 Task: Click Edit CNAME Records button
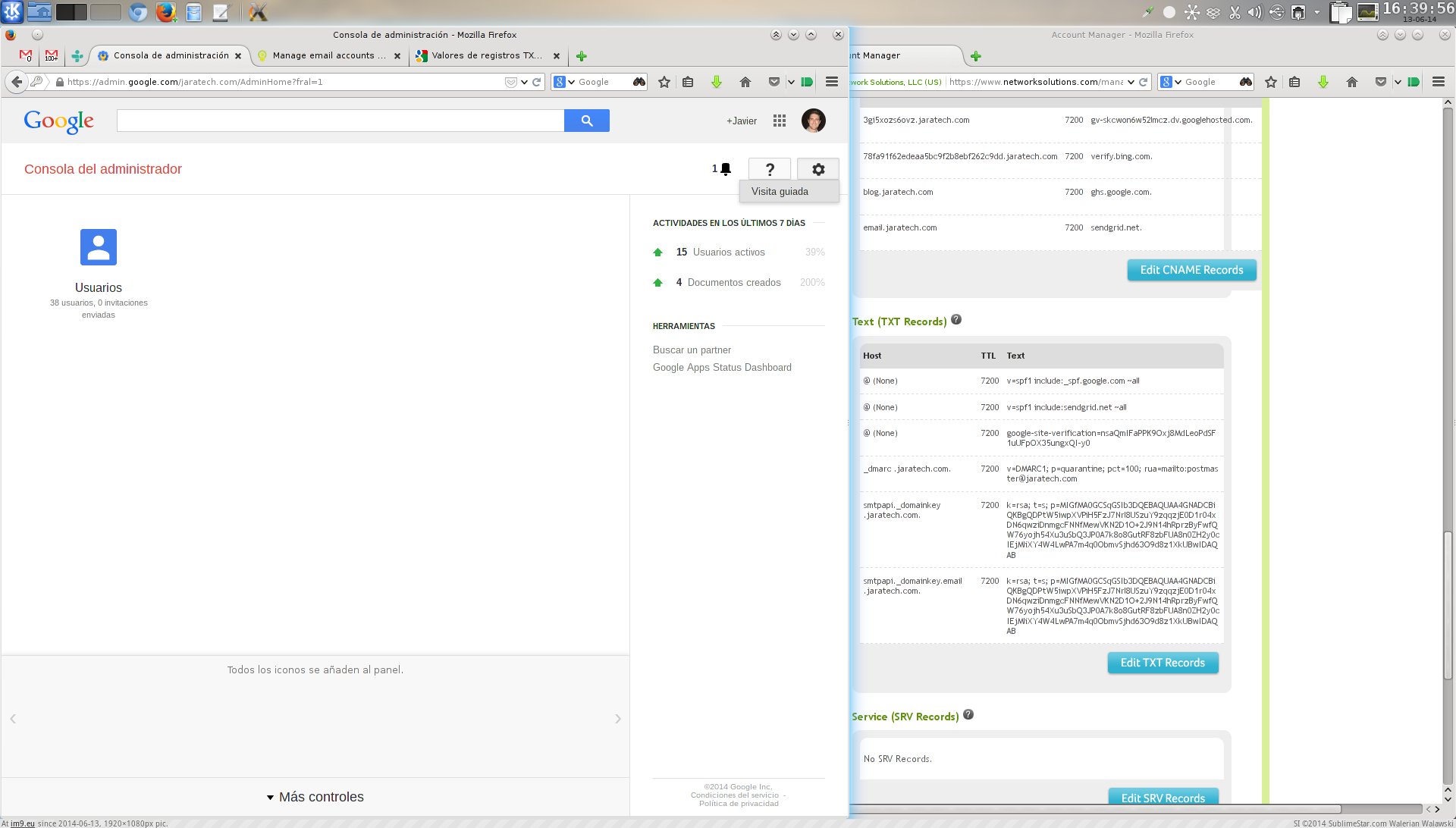click(1191, 270)
